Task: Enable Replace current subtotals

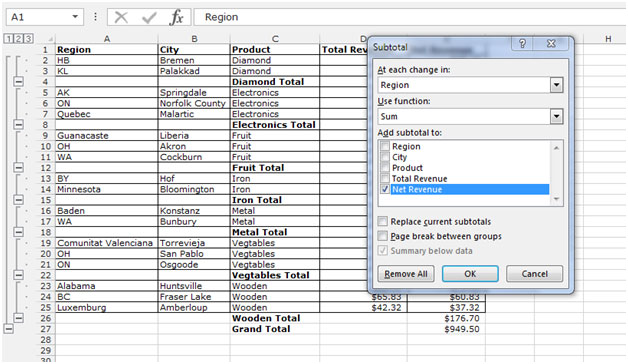Action: 383,221
